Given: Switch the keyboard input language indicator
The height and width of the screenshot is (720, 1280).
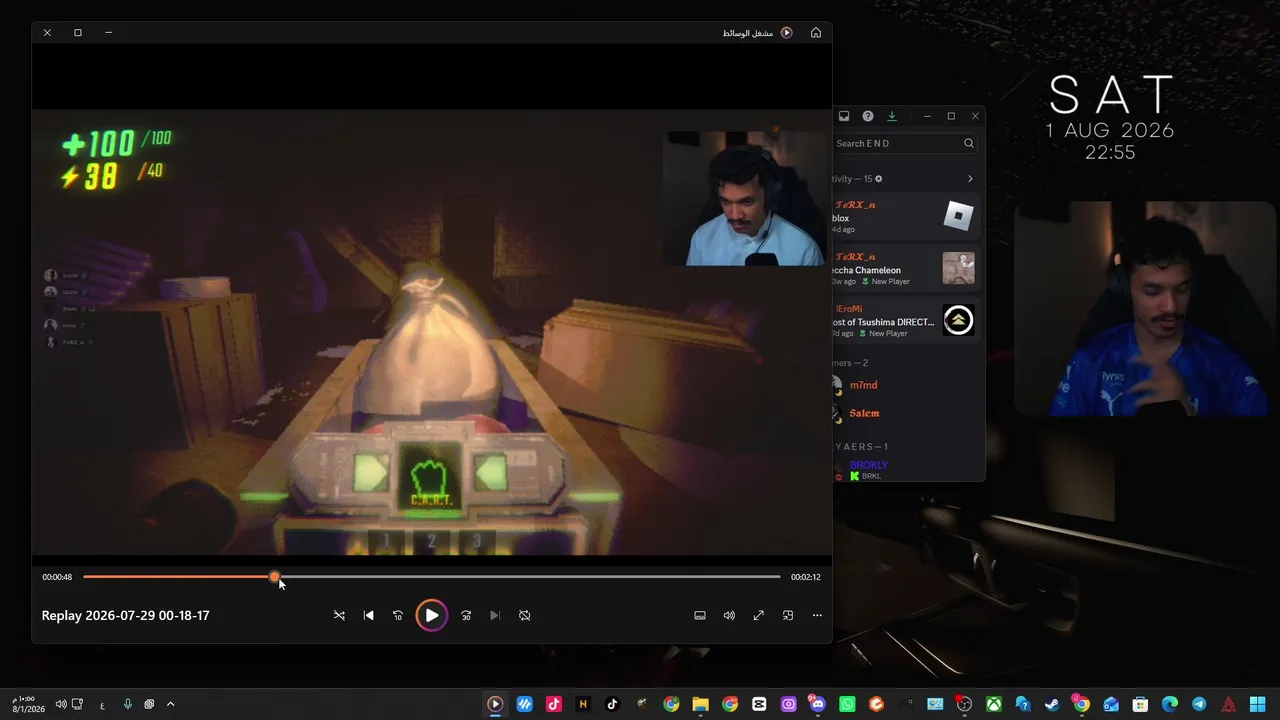Looking at the screenshot, I should 102,705.
